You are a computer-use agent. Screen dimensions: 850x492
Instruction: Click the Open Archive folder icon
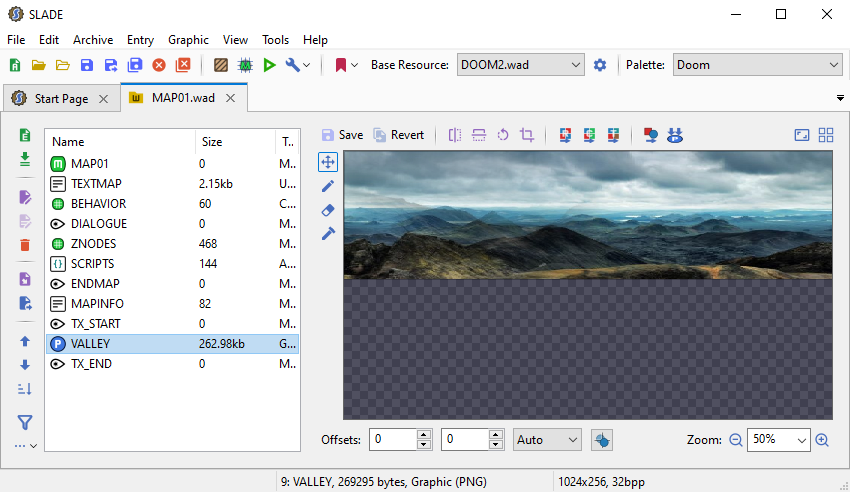38,65
